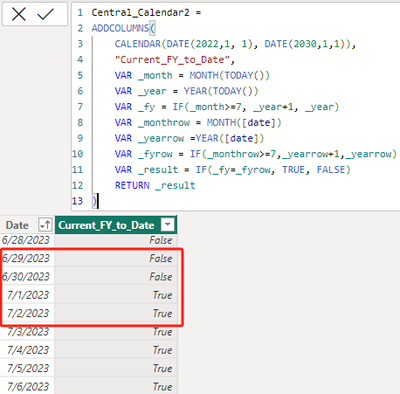Click the _fy variable definition in line 7
The image size is (400, 394).
click(x=146, y=107)
